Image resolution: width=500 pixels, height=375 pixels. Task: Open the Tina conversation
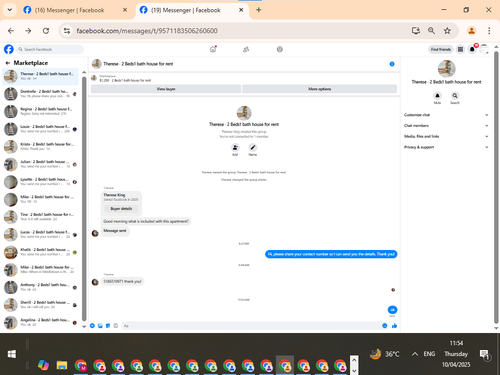pos(41,217)
